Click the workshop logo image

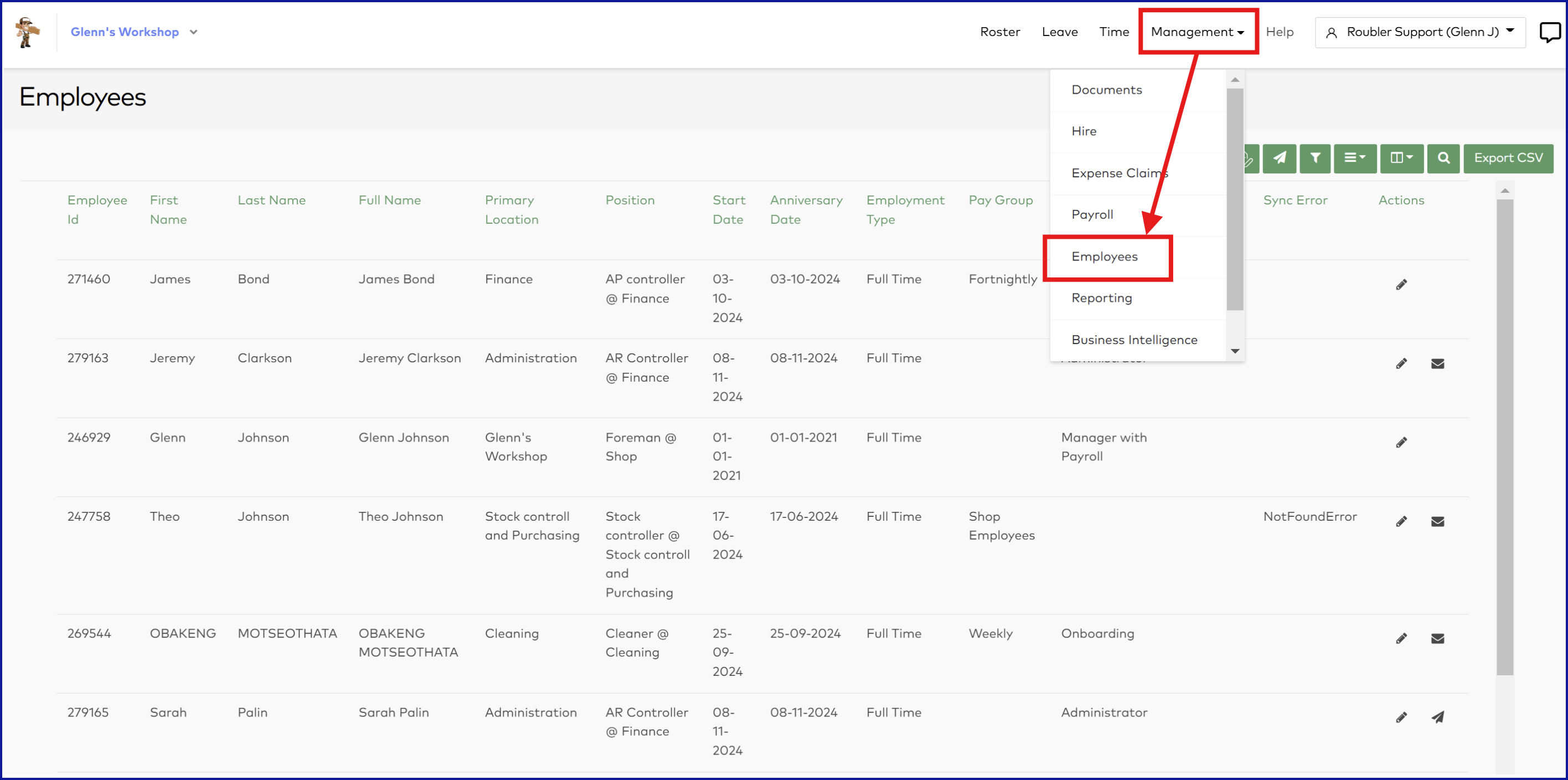(x=27, y=32)
